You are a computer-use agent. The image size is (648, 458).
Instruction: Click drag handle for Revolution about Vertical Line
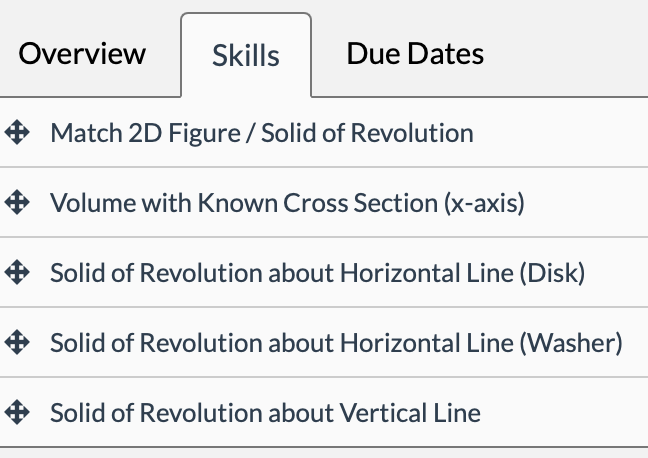coord(15,412)
